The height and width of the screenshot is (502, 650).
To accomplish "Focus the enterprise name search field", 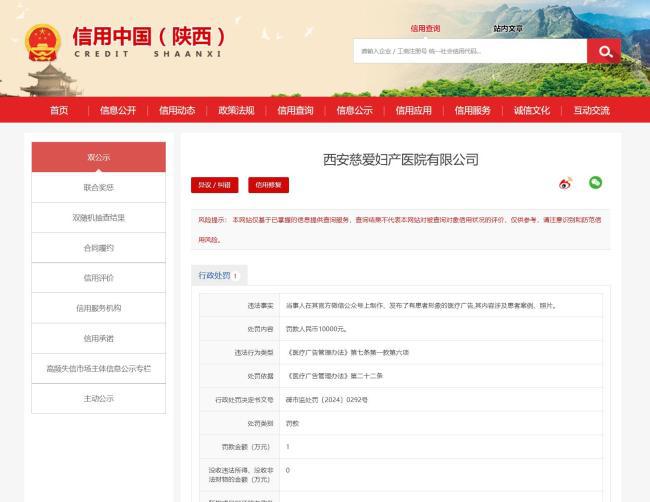I will point(470,51).
